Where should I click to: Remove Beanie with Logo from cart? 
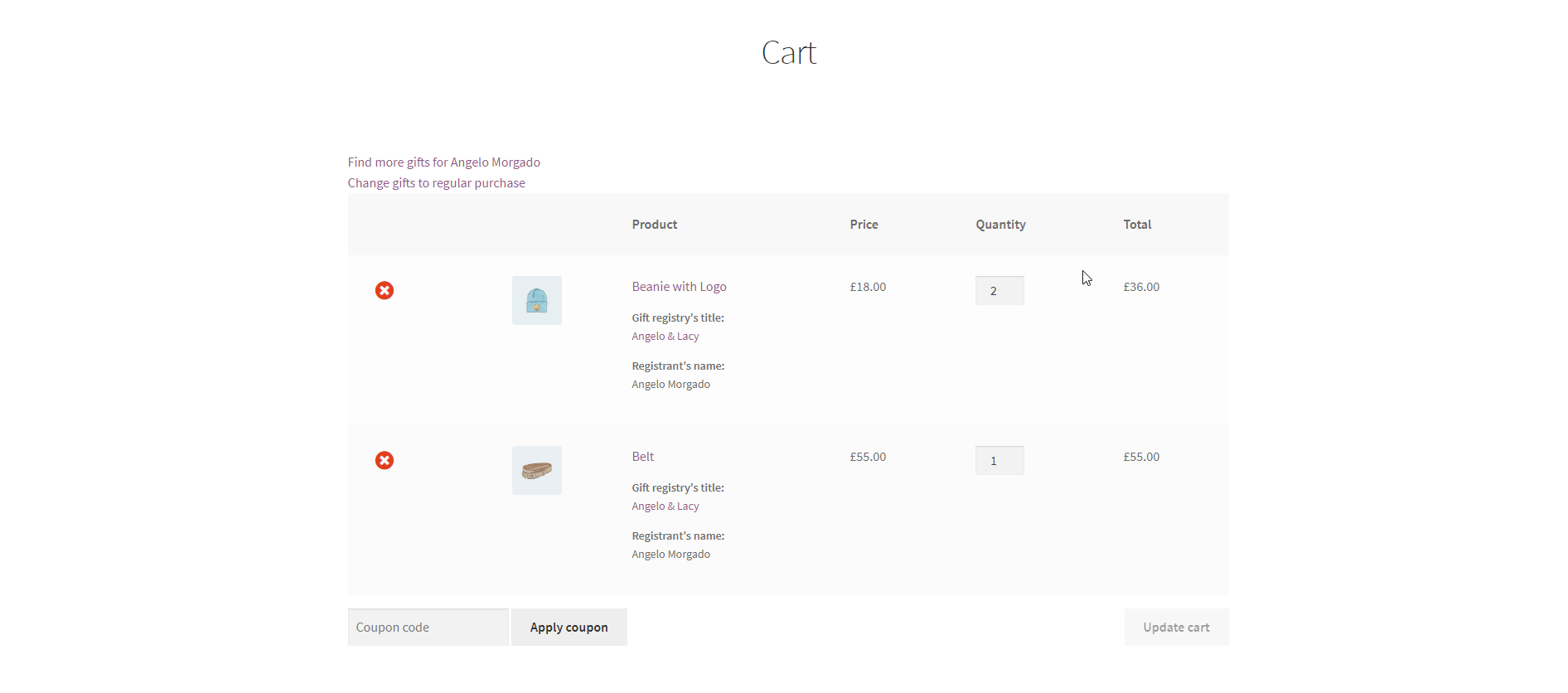(x=384, y=290)
